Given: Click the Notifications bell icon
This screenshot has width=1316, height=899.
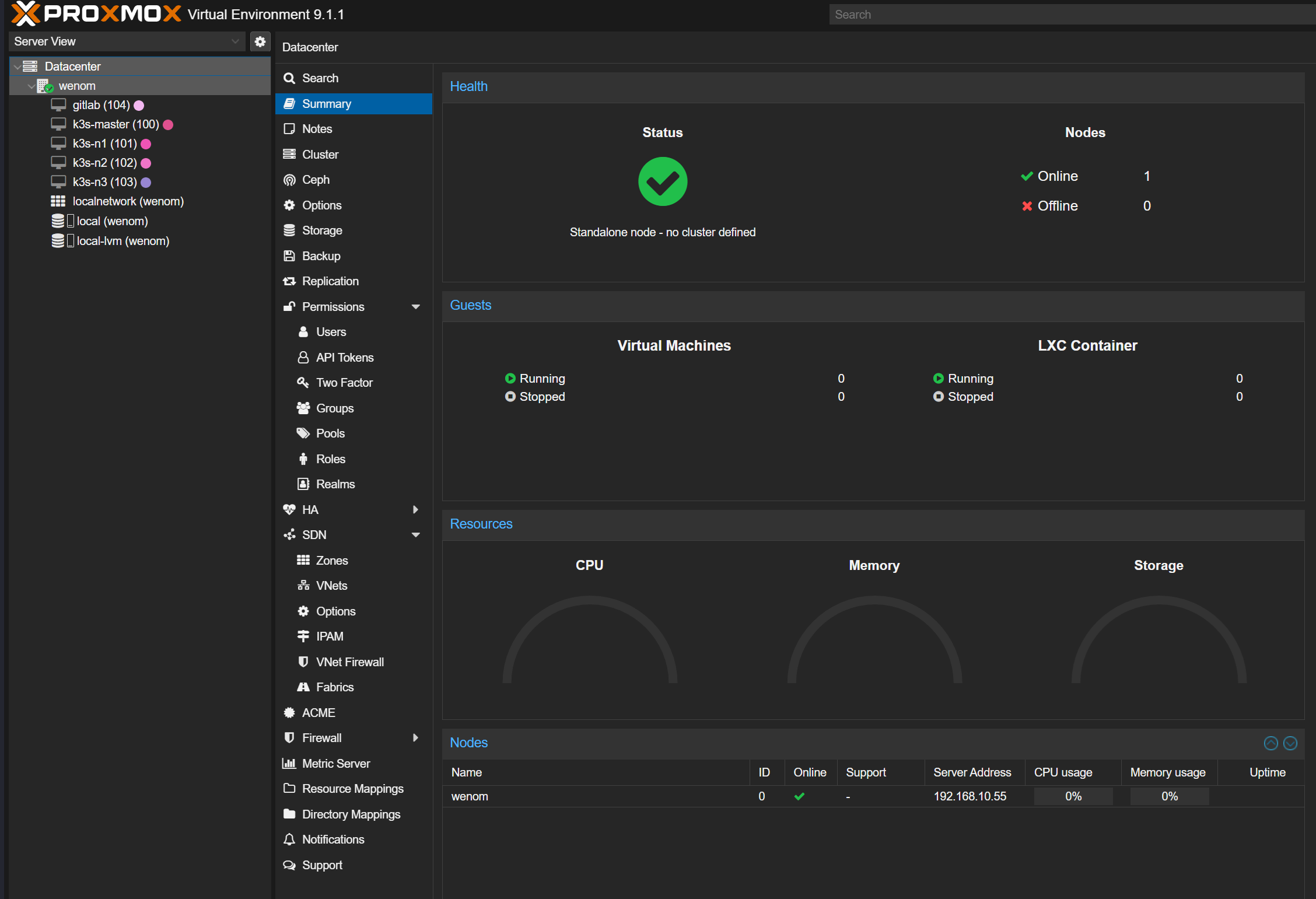Looking at the screenshot, I should point(289,839).
